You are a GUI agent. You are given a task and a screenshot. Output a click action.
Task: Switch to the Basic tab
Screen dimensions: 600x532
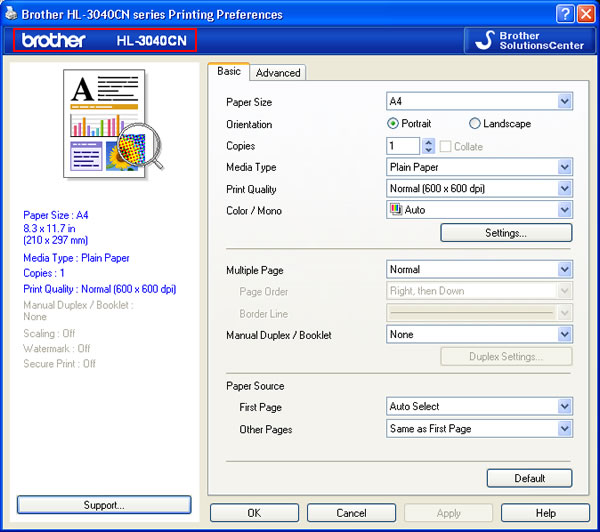click(x=229, y=71)
